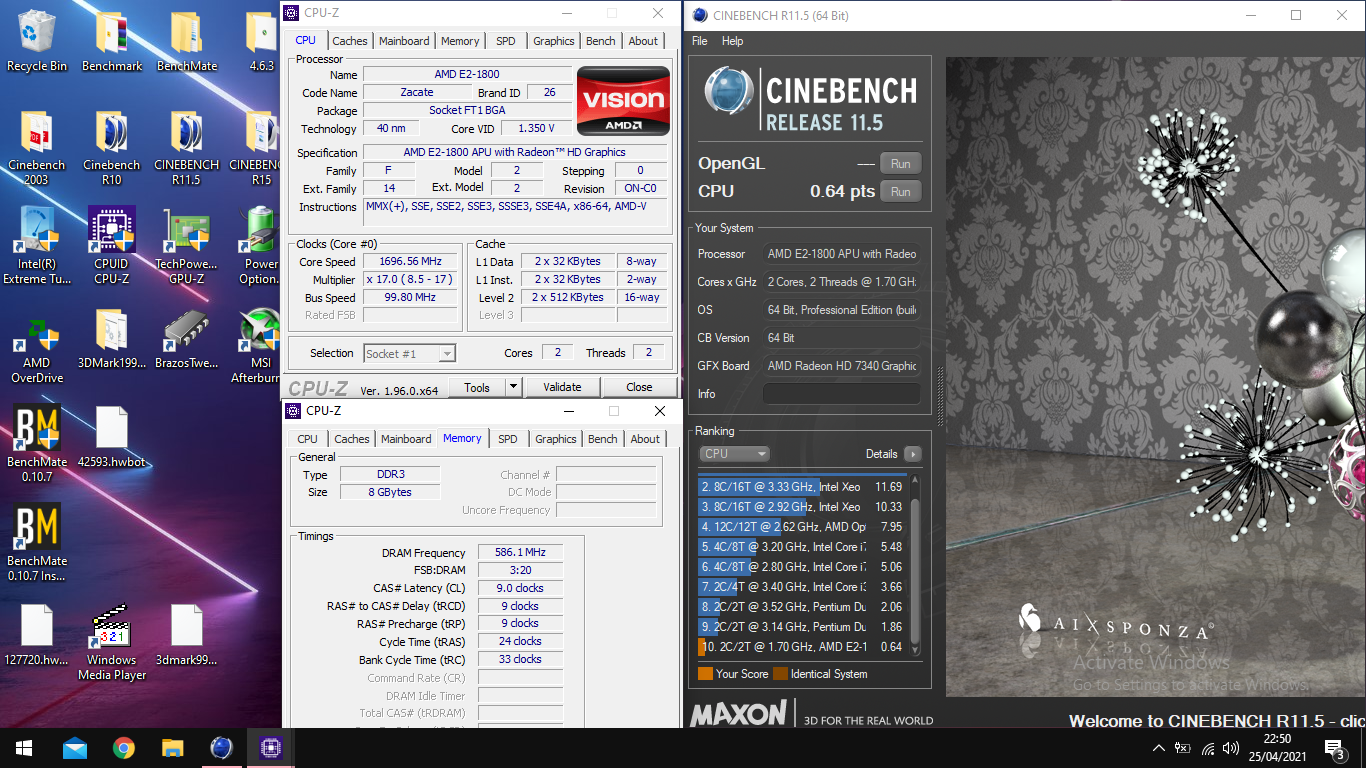1366x768 pixels.
Task: Open the Benchmark folder on the desktop
Action: pyautogui.click(x=112, y=42)
